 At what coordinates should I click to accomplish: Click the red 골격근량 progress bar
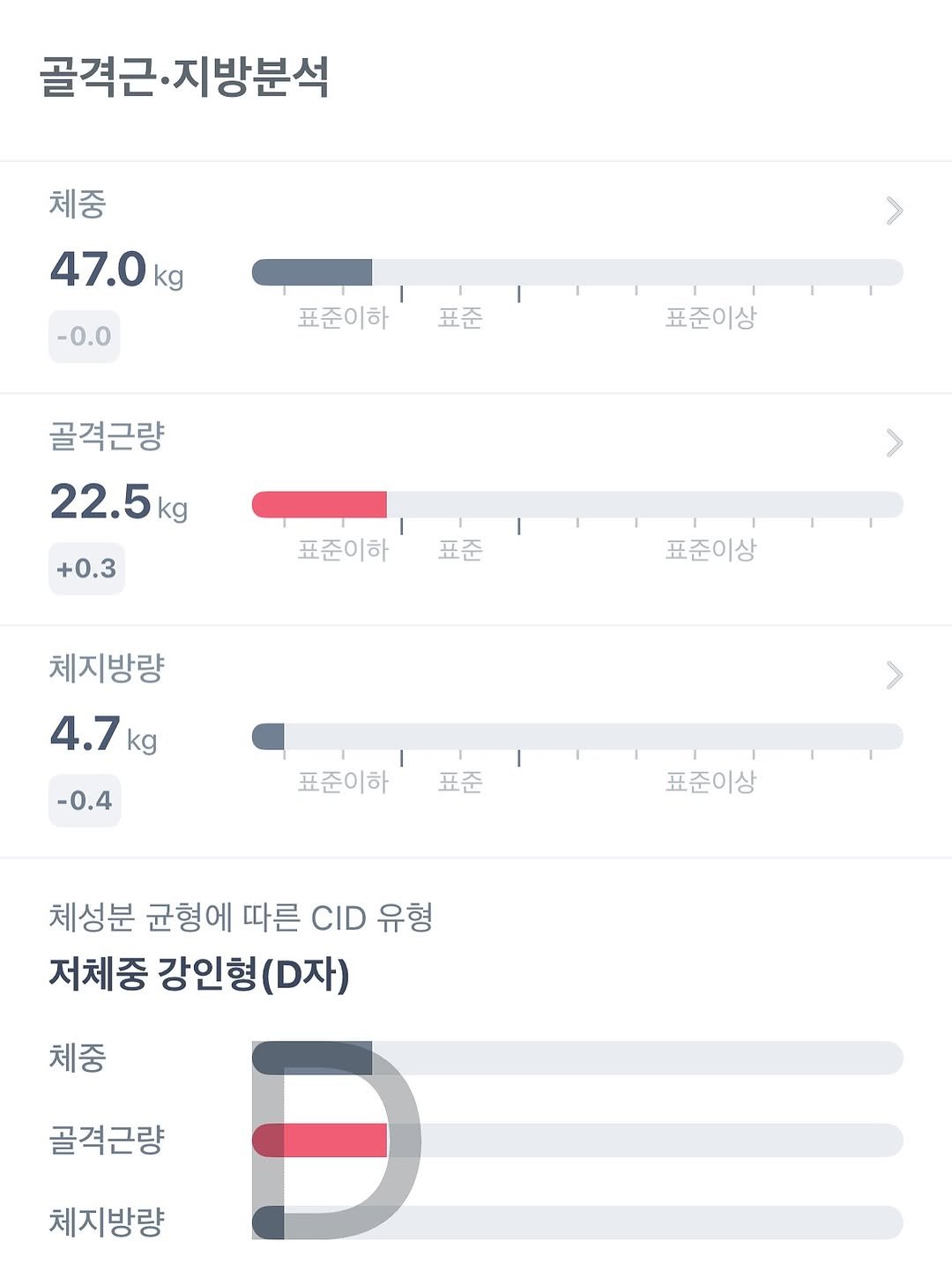(319, 505)
